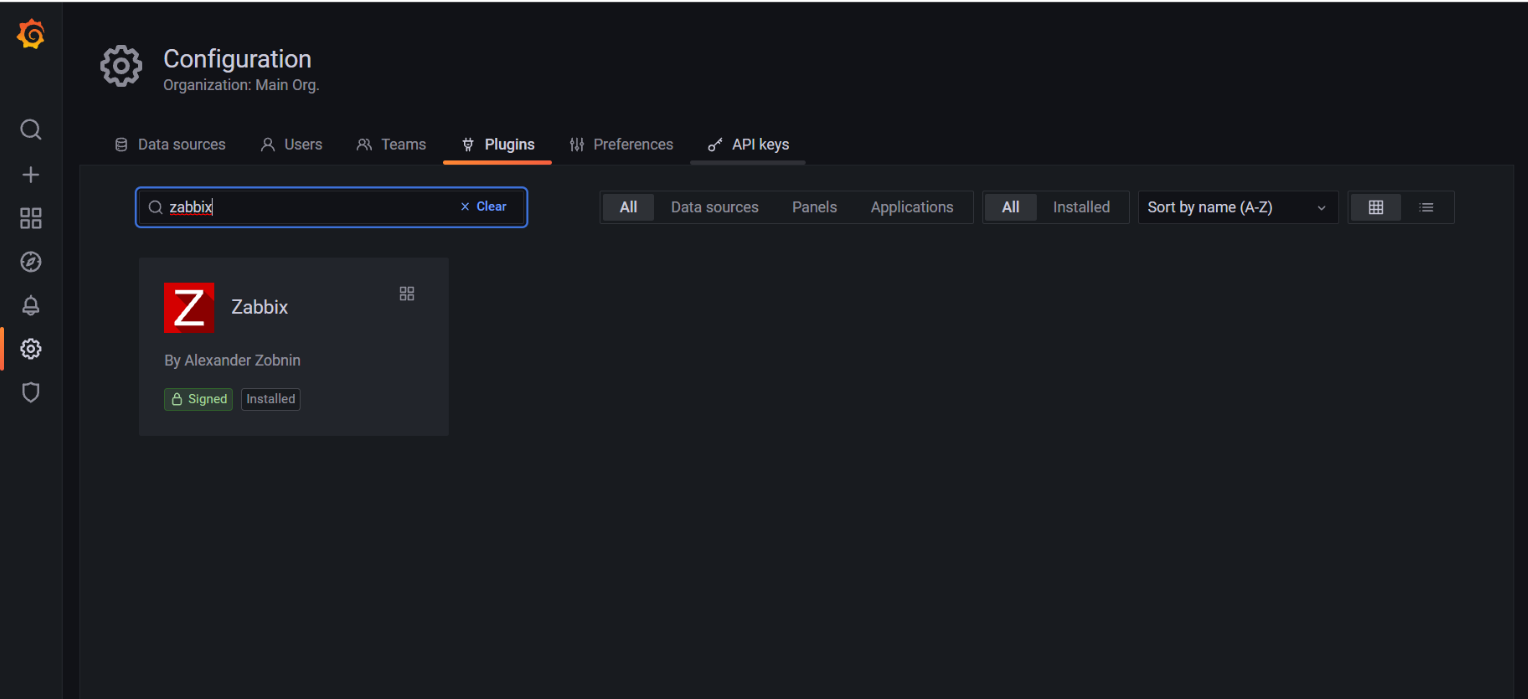Switch to the Users tab
The image size is (1528, 699).
(x=291, y=145)
